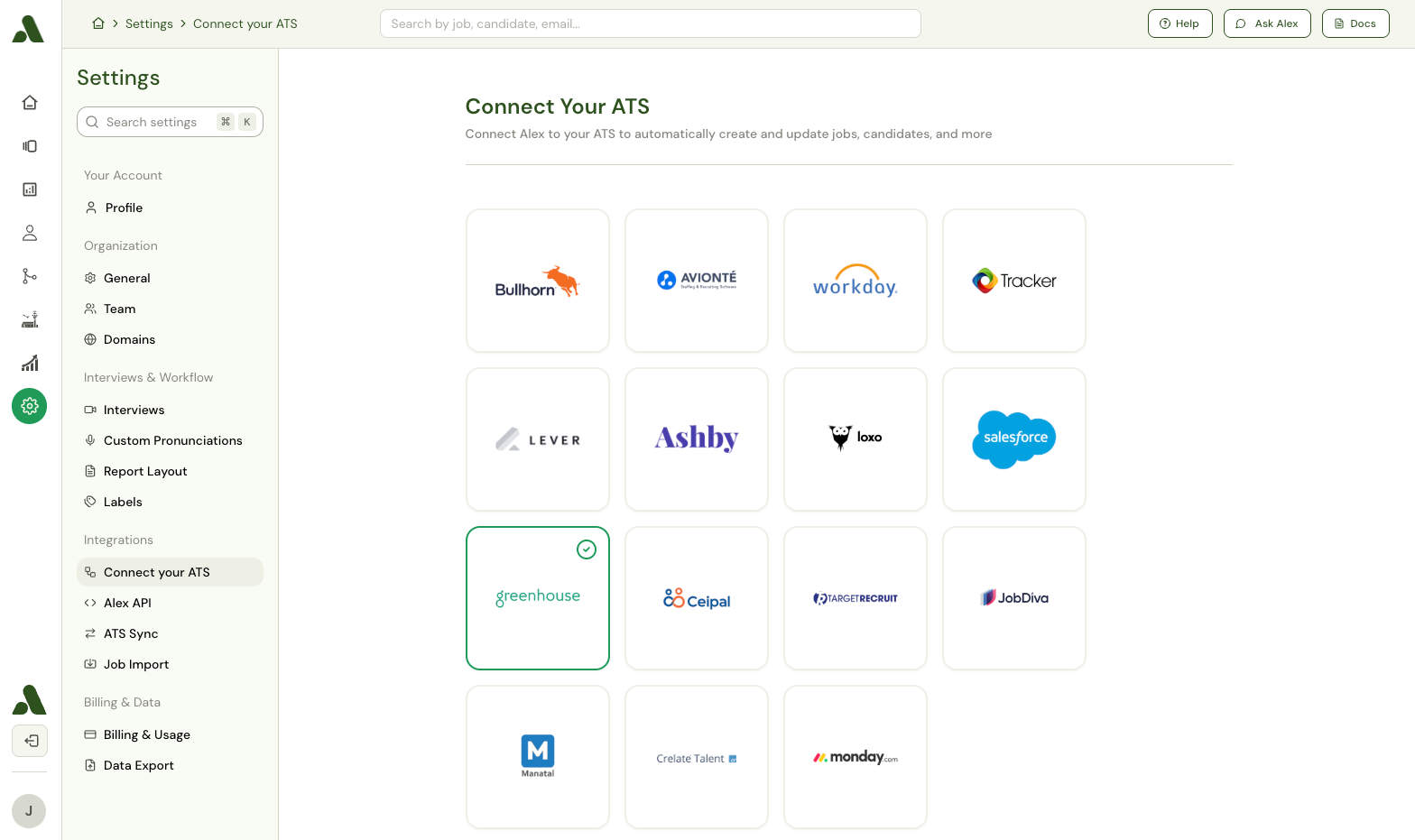The width and height of the screenshot is (1415, 840).
Task: Click the logout arrow icon button
Action: [x=30, y=741]
